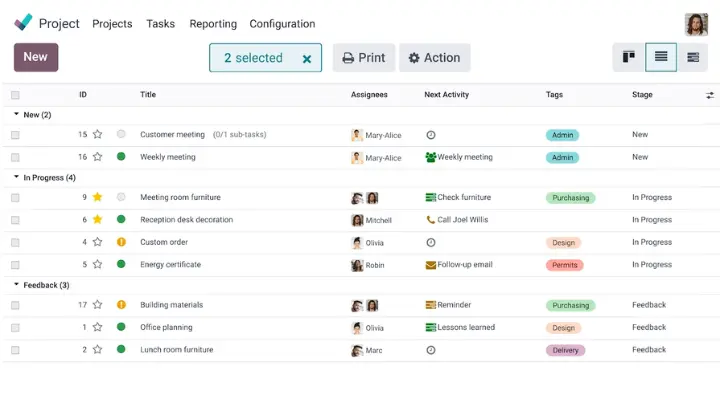Image resolution: width=720 pixels, height=403 pixels.
Task: Click the (0/1 sub-tasks) text
Action: [239, 134]
